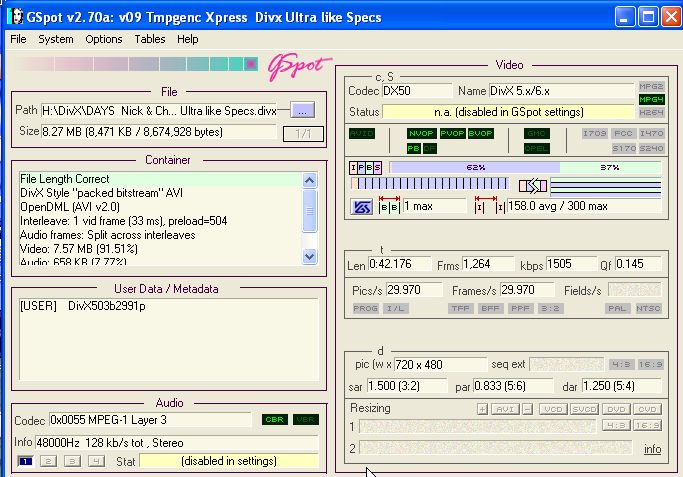683x477 pixels.
Task: Click the MPG2 codec type indicator
Action: (x=651, y=86)
